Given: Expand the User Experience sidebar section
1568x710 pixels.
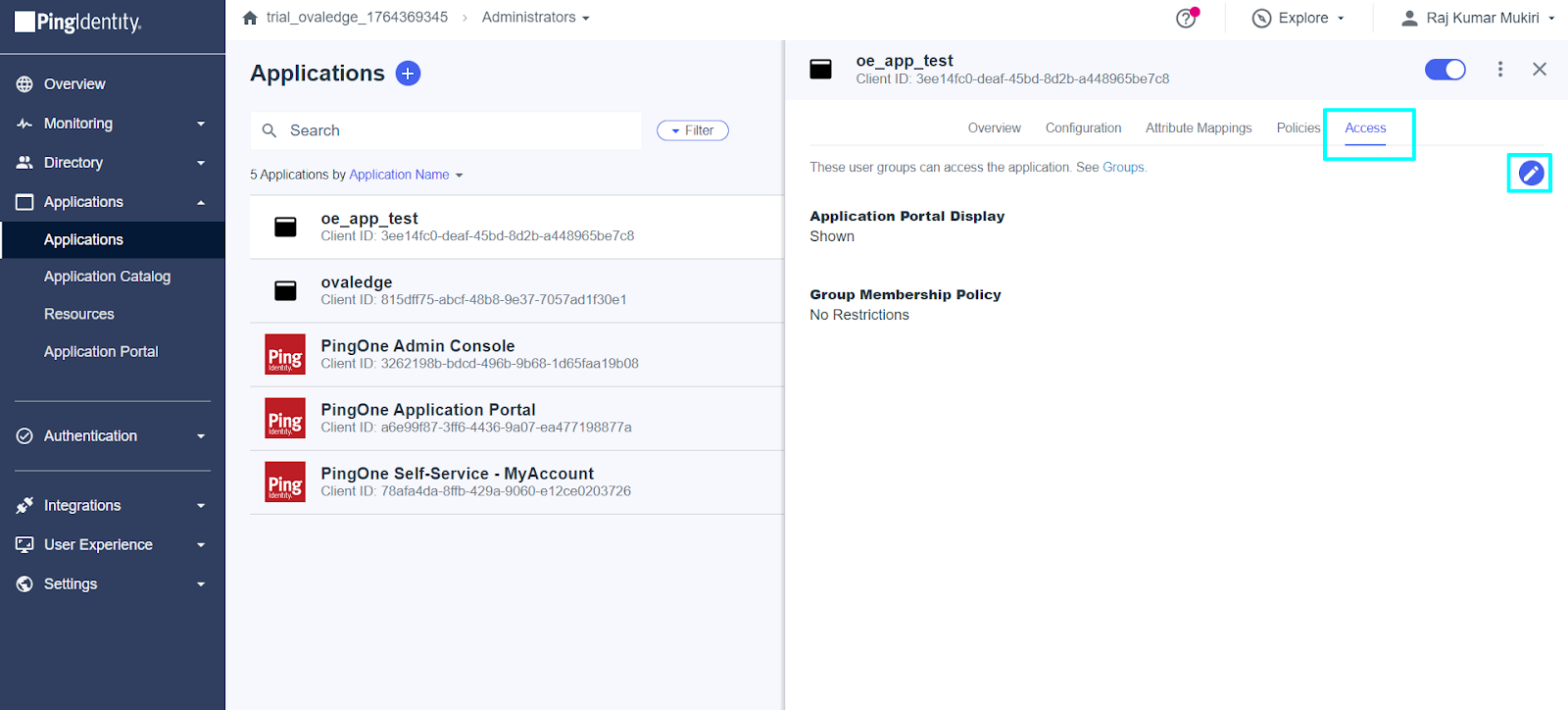Looking at the screenshot, I should (x=201, y=545).
